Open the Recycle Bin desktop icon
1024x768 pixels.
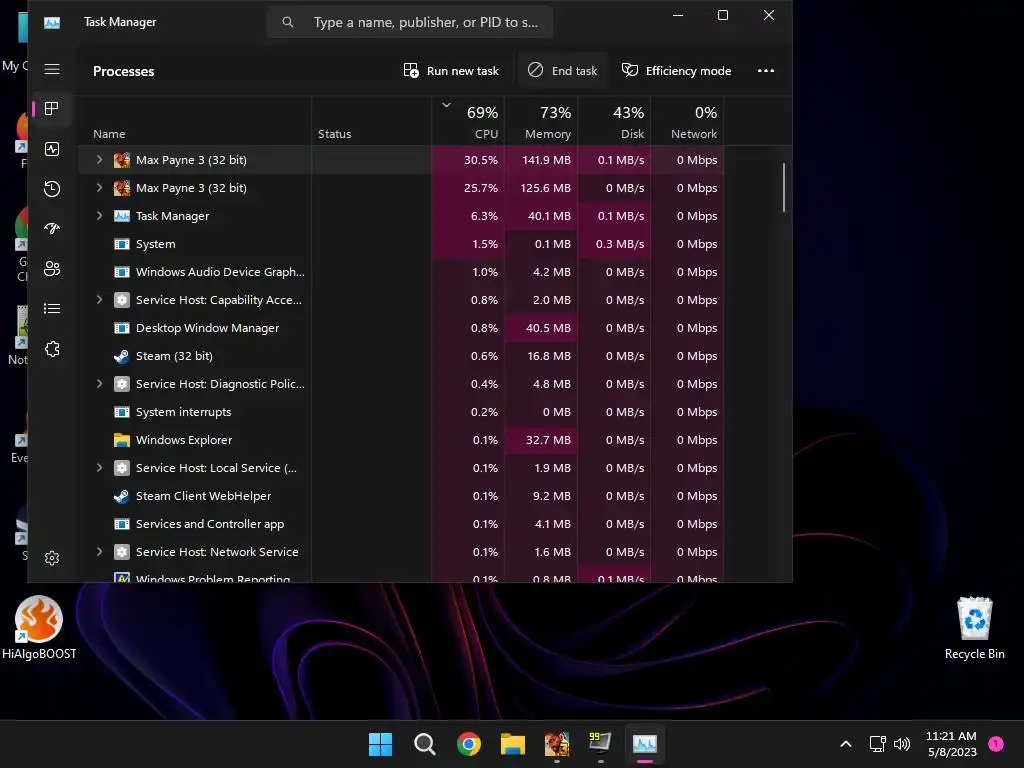(974, 627)
